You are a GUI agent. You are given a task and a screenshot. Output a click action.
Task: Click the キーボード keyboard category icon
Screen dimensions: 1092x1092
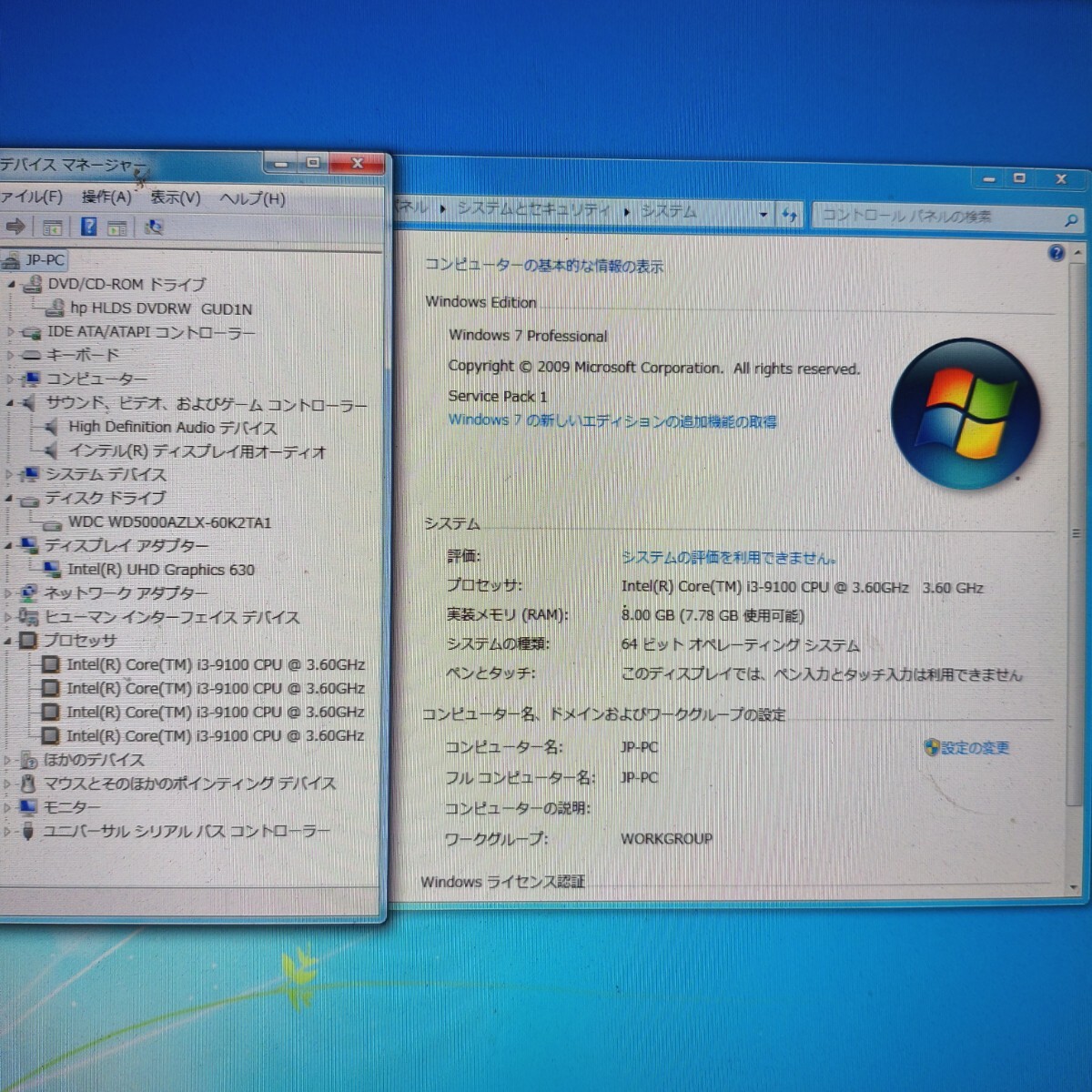pos(32,355)
